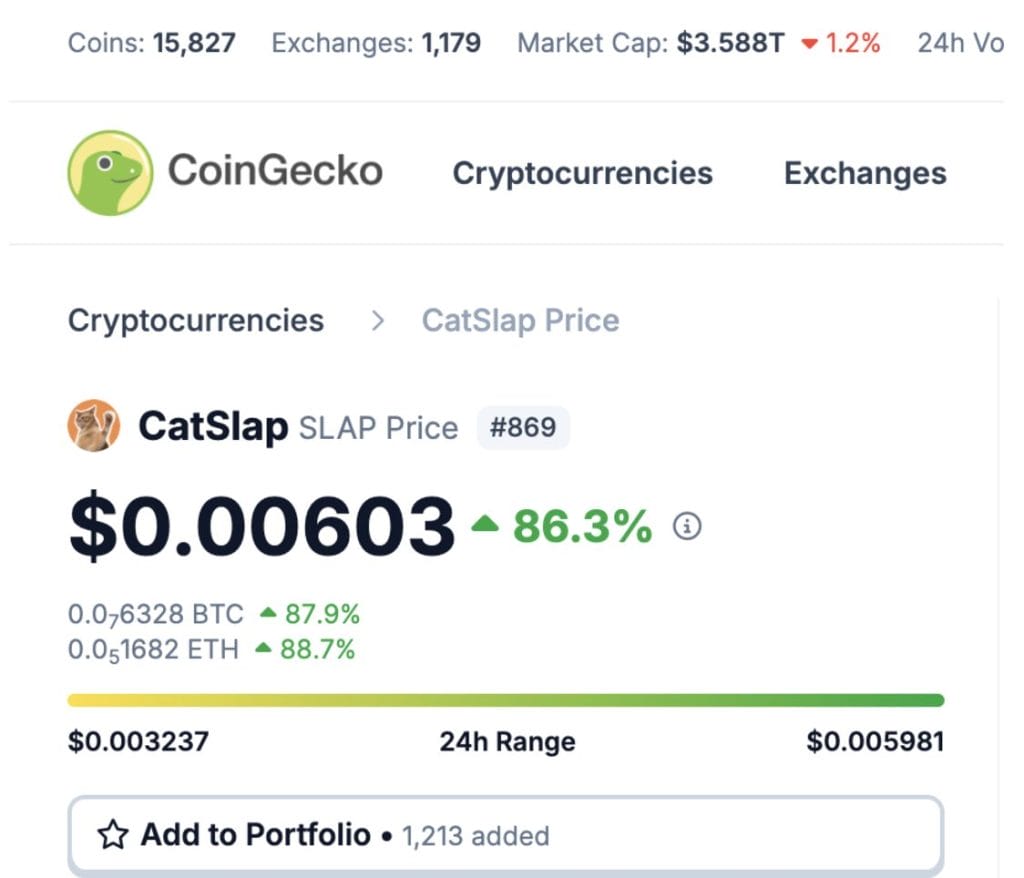
Task: Click the CoinGecko gecko logo icon
Action: pos(110,172)
